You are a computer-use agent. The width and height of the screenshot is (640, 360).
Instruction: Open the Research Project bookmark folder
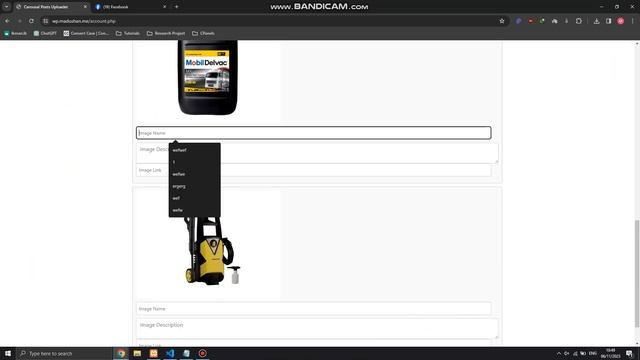pyautogui.click(x=166, y=33)
